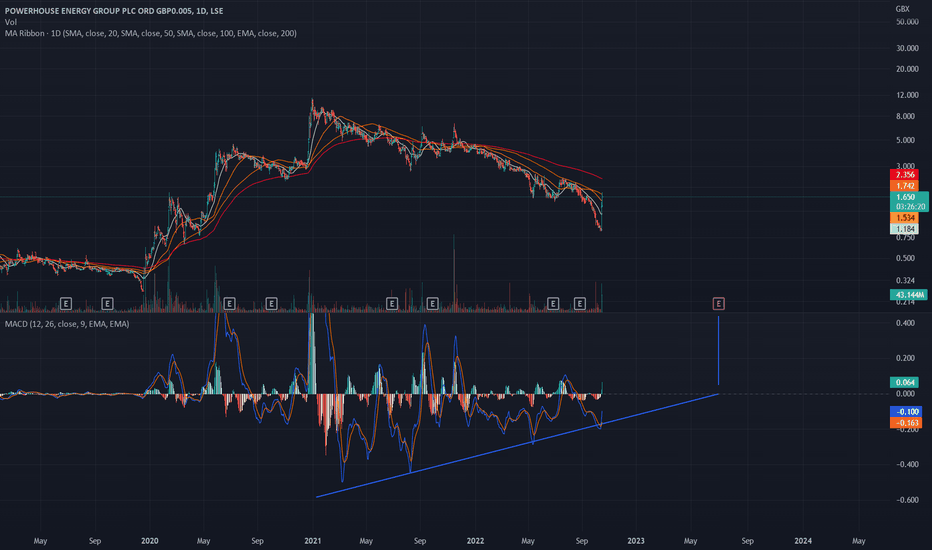Select the MA Ribbon indicator legend
Viewport: 932px width, 550px height.
click(150, 33)
